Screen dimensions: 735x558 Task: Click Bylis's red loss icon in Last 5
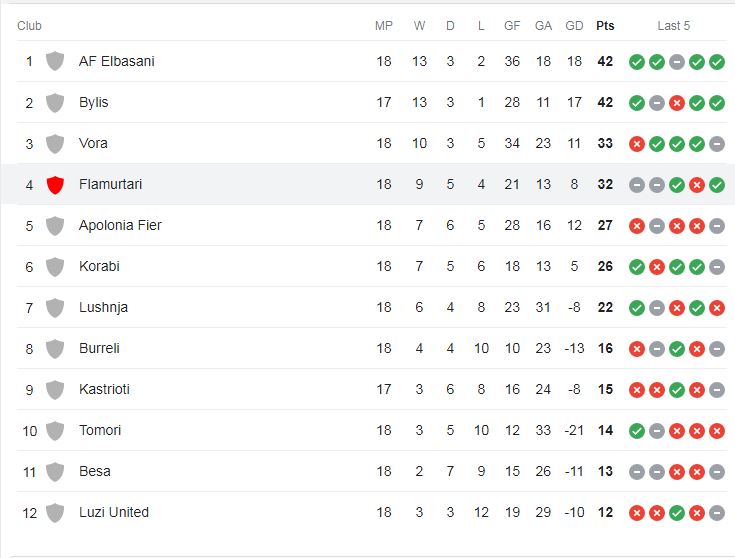pos(676,103)
